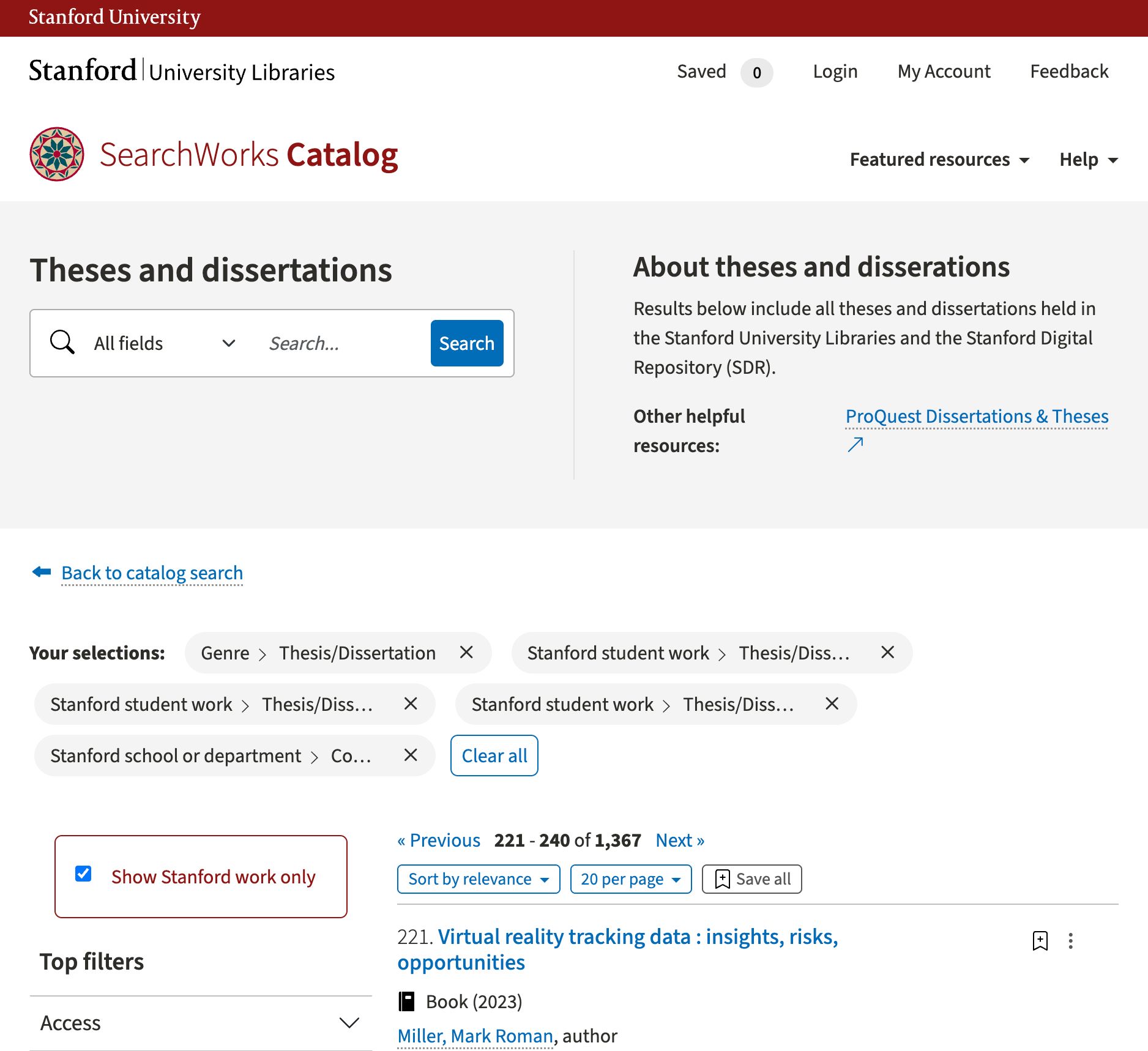Click the back arrow icon beside catalog search
Viewport: 1148px width, 1051px height.
tap(42, 572)
